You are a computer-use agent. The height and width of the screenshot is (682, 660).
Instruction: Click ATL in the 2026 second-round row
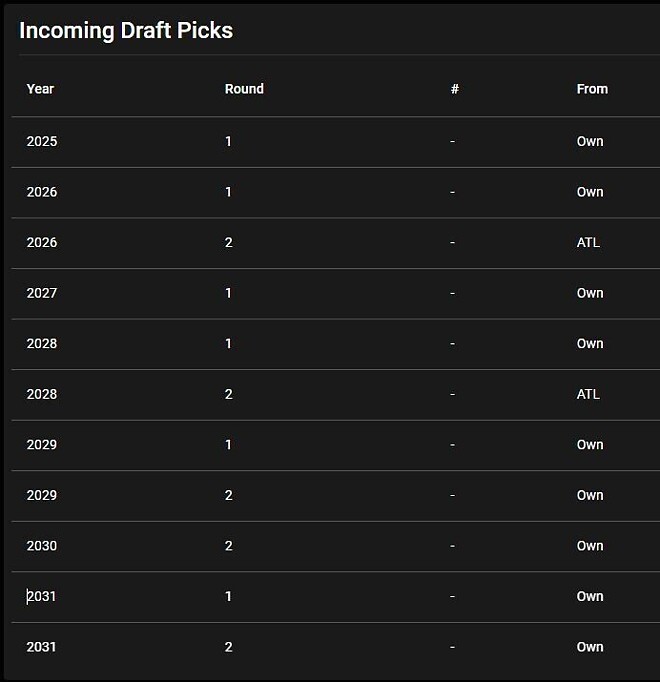click(588, 242)
